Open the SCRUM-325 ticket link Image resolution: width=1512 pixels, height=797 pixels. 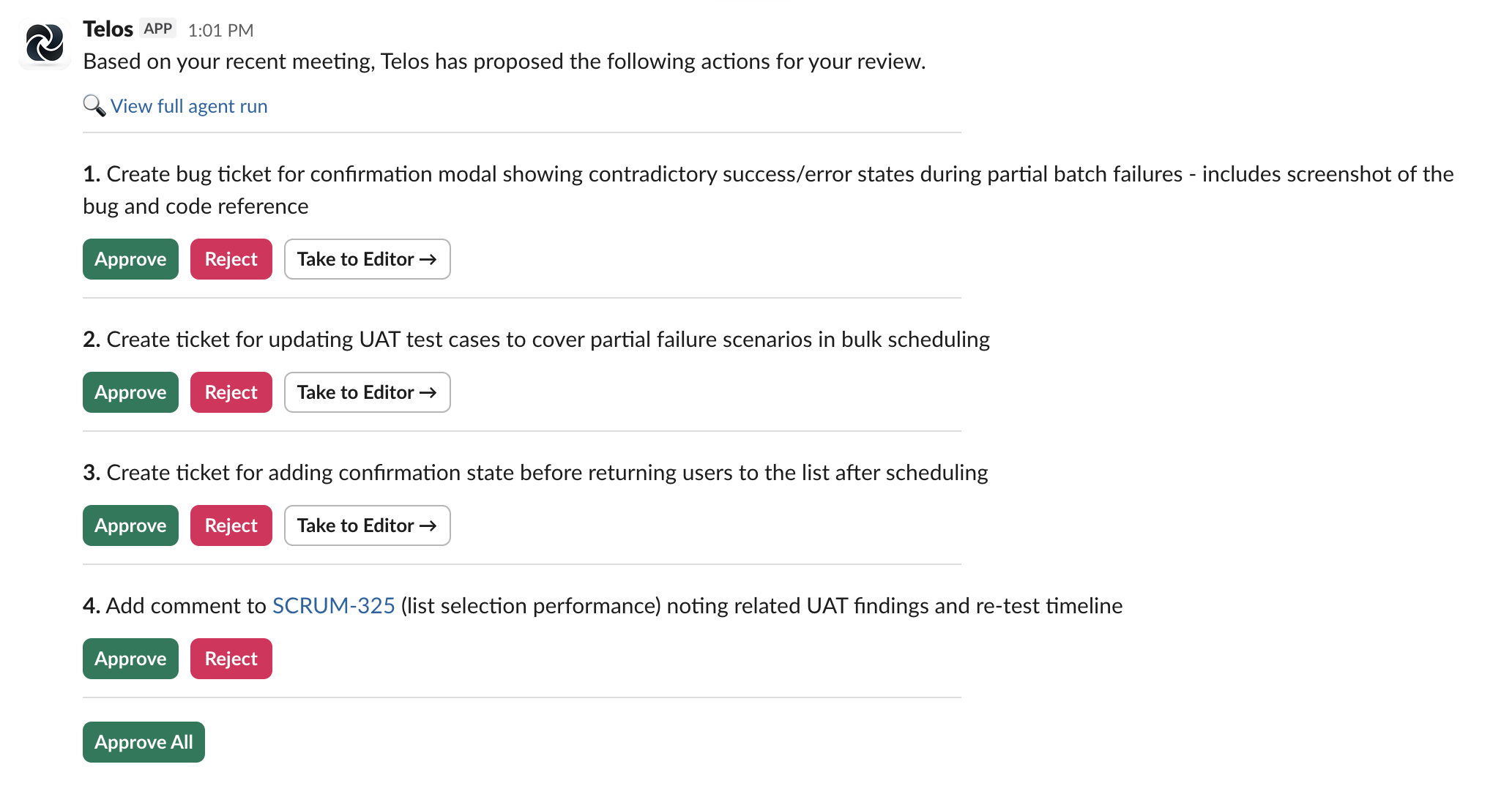click(333, 605)
